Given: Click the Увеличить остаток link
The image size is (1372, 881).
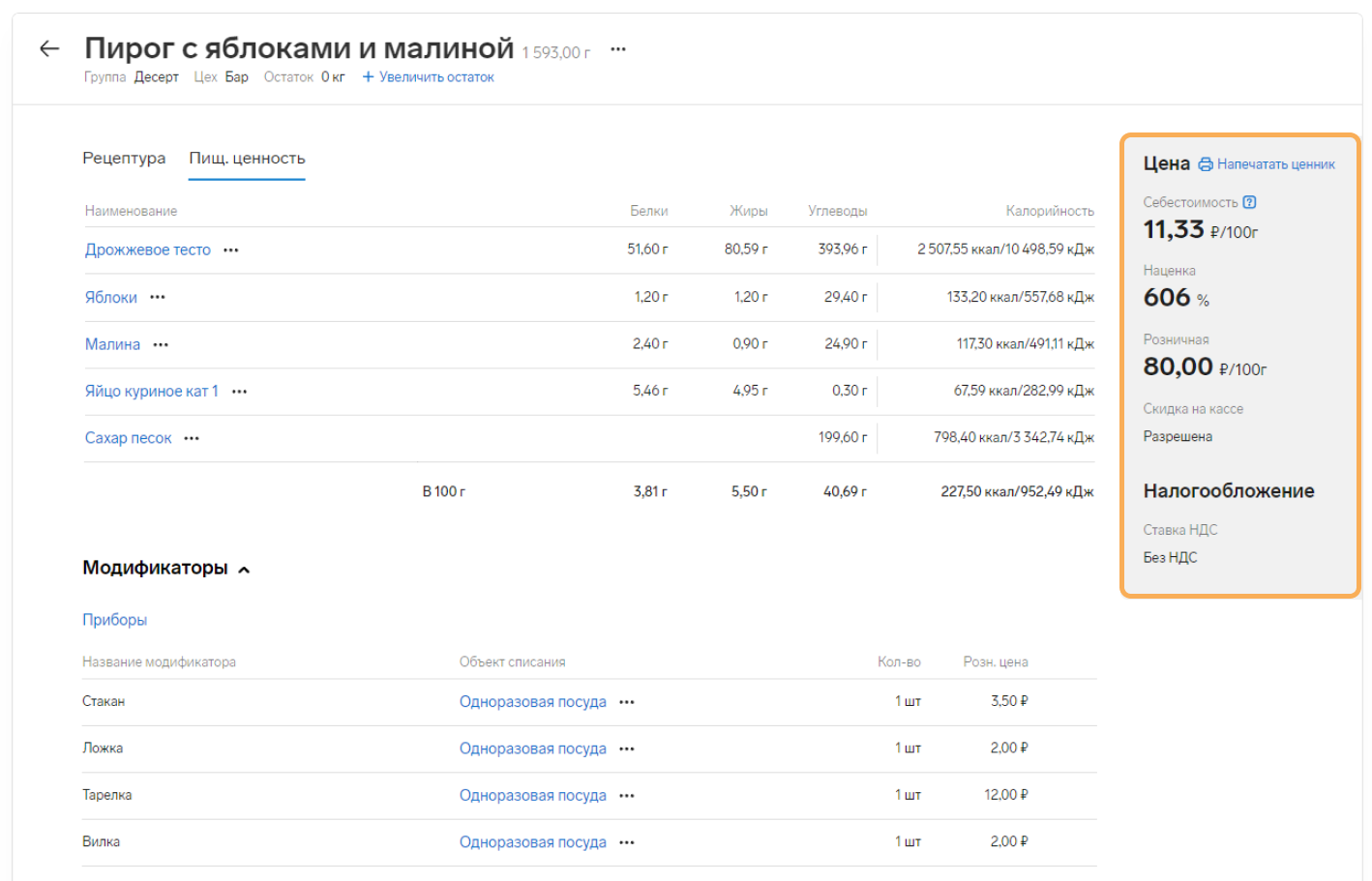Looking at the screenshot, I should coord(436,77).
